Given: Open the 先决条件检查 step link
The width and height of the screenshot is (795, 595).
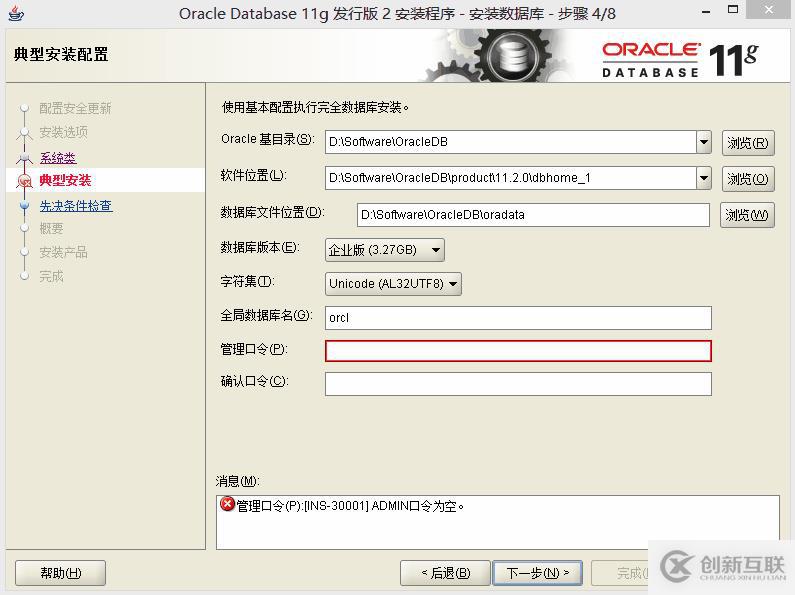Looking at the screenshot, I should [x=76, y=206].
